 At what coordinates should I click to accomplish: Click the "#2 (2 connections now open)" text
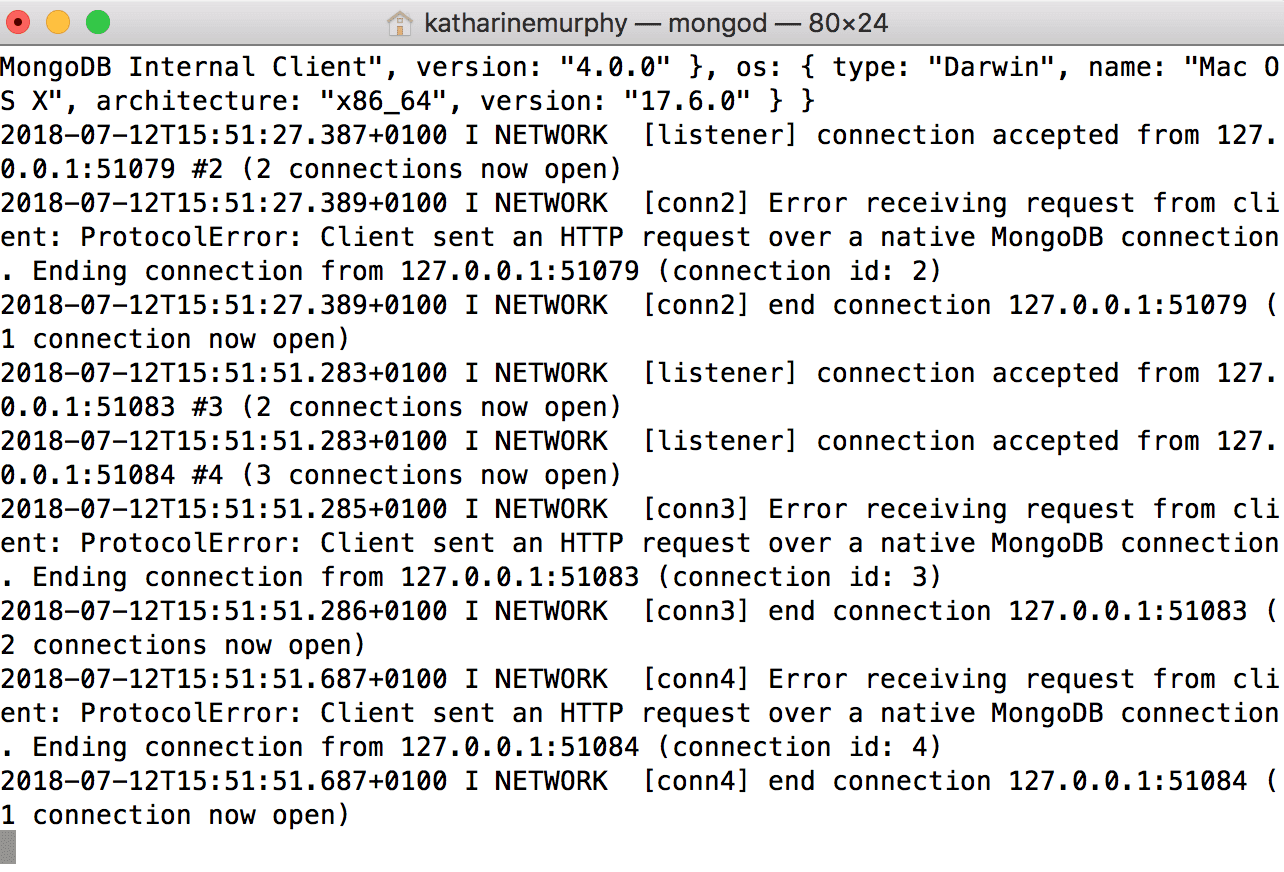tap(408, 170)
